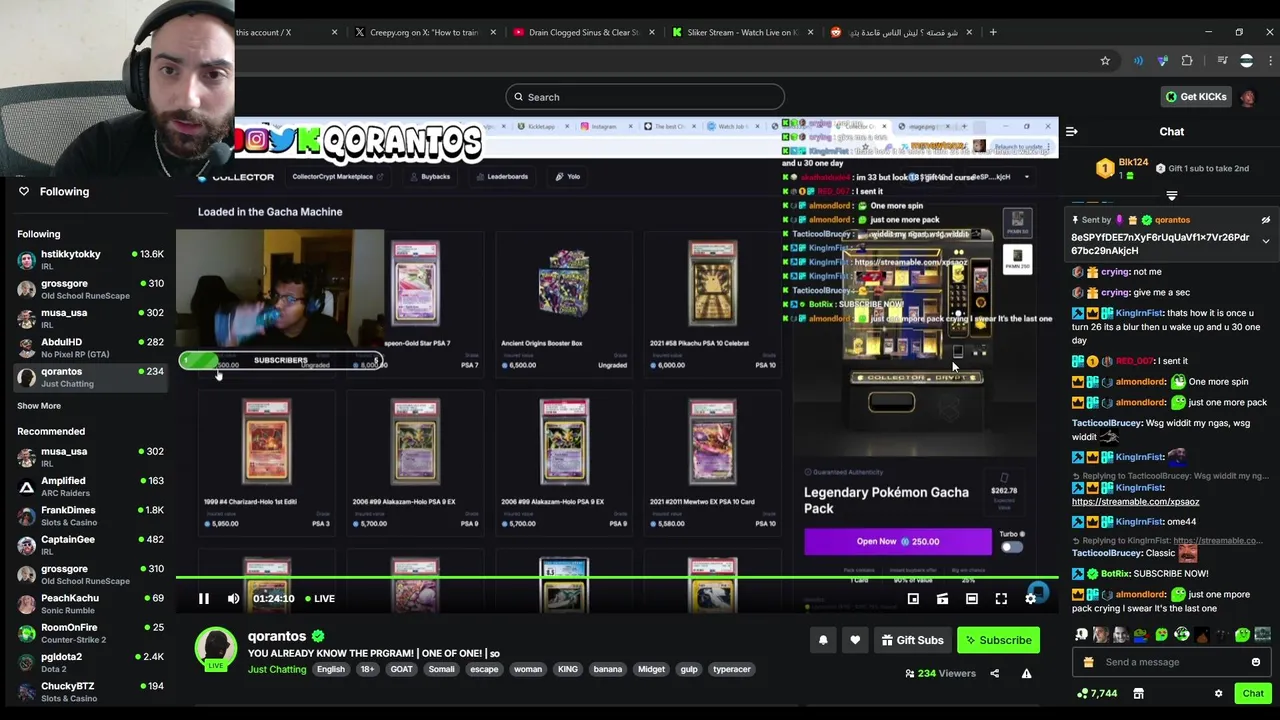
Task: Open hstikkytokky in Following list
Action: (x=90, y=260)
